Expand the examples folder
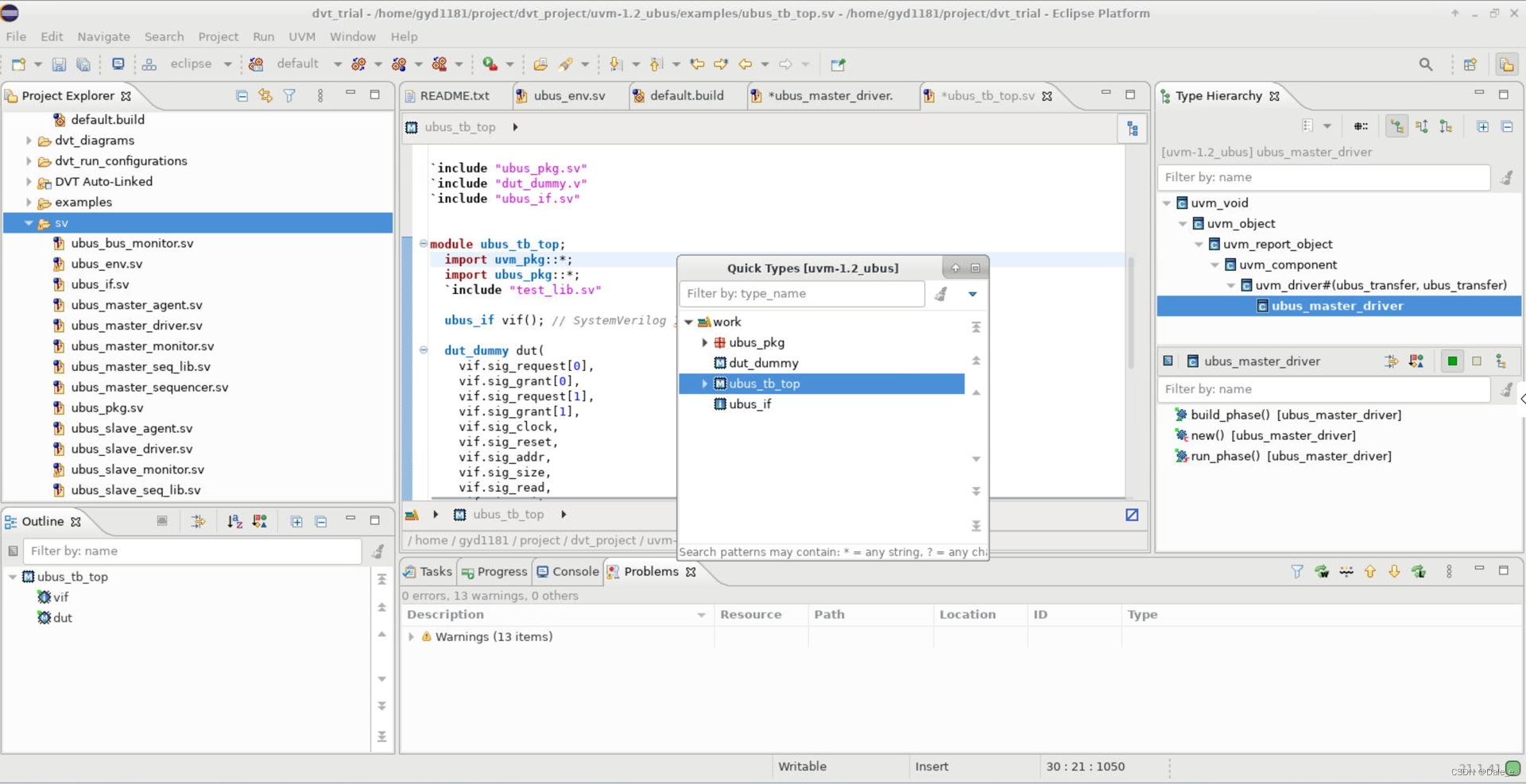The width and height of the screenshot is (1526, 784). click(29, 203)
